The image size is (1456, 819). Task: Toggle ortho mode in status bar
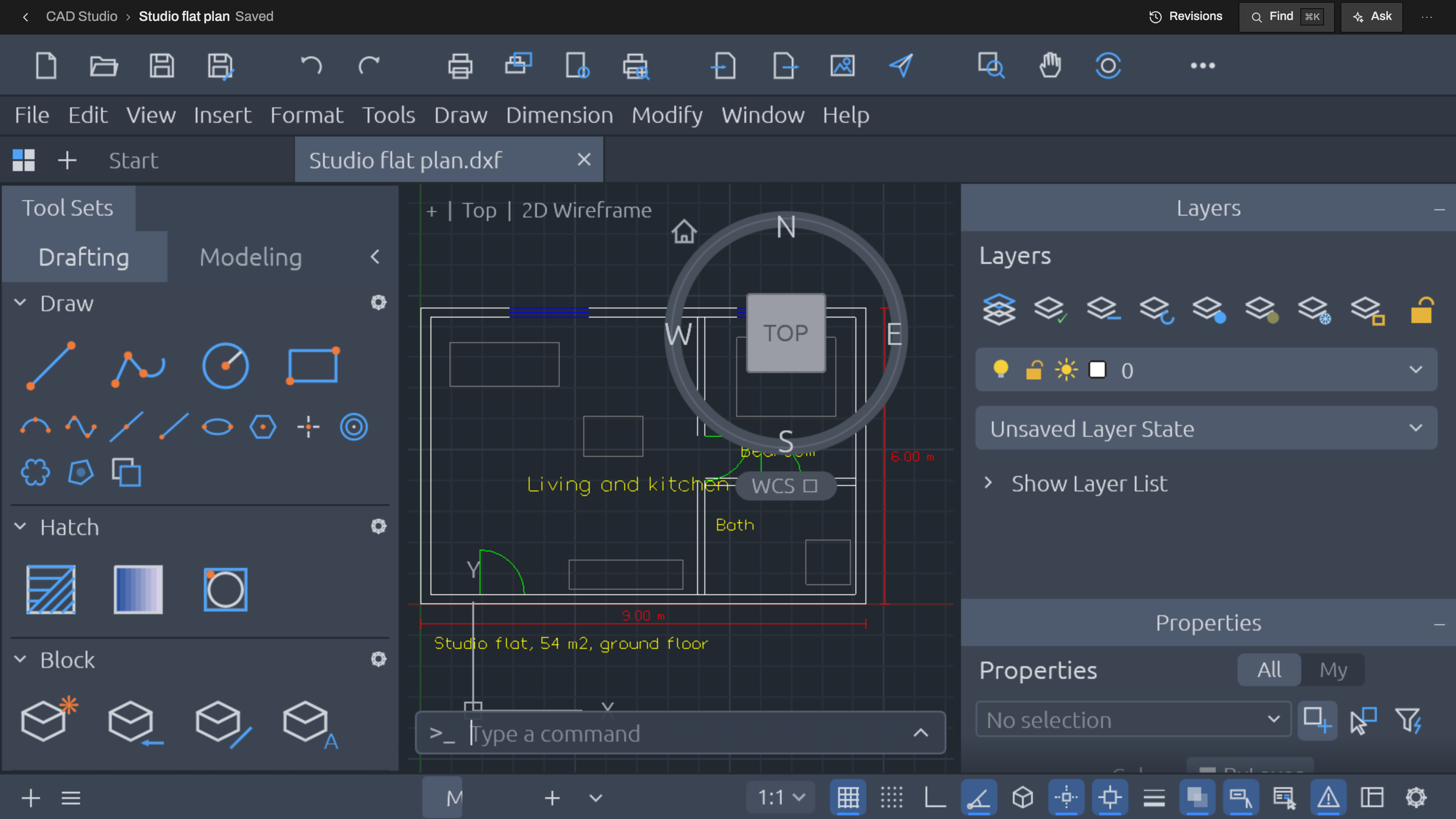(x=935, y=798)
